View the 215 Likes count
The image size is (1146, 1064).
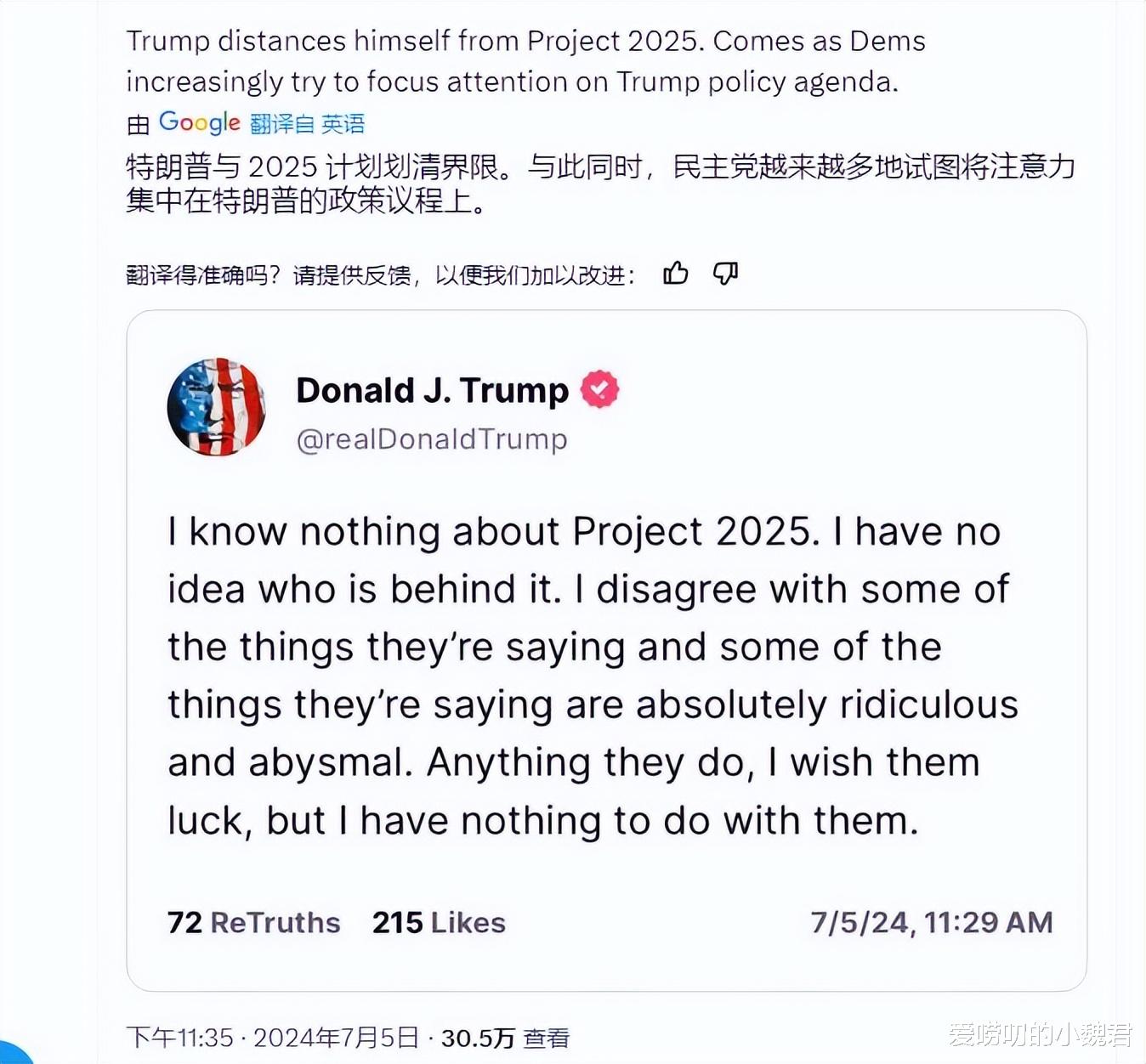(x=439, y=922)
